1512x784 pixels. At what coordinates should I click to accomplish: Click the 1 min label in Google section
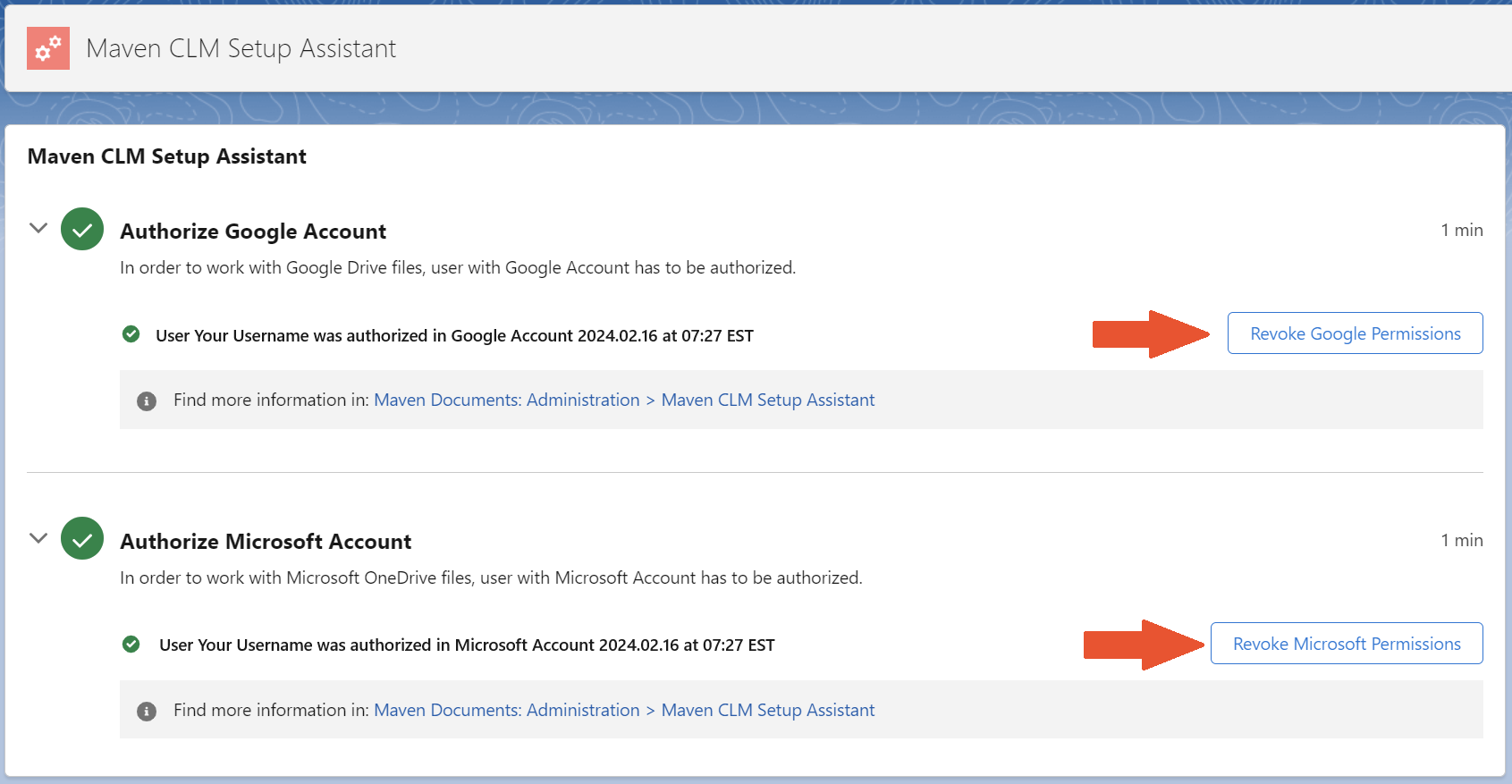coord(1462,230)
